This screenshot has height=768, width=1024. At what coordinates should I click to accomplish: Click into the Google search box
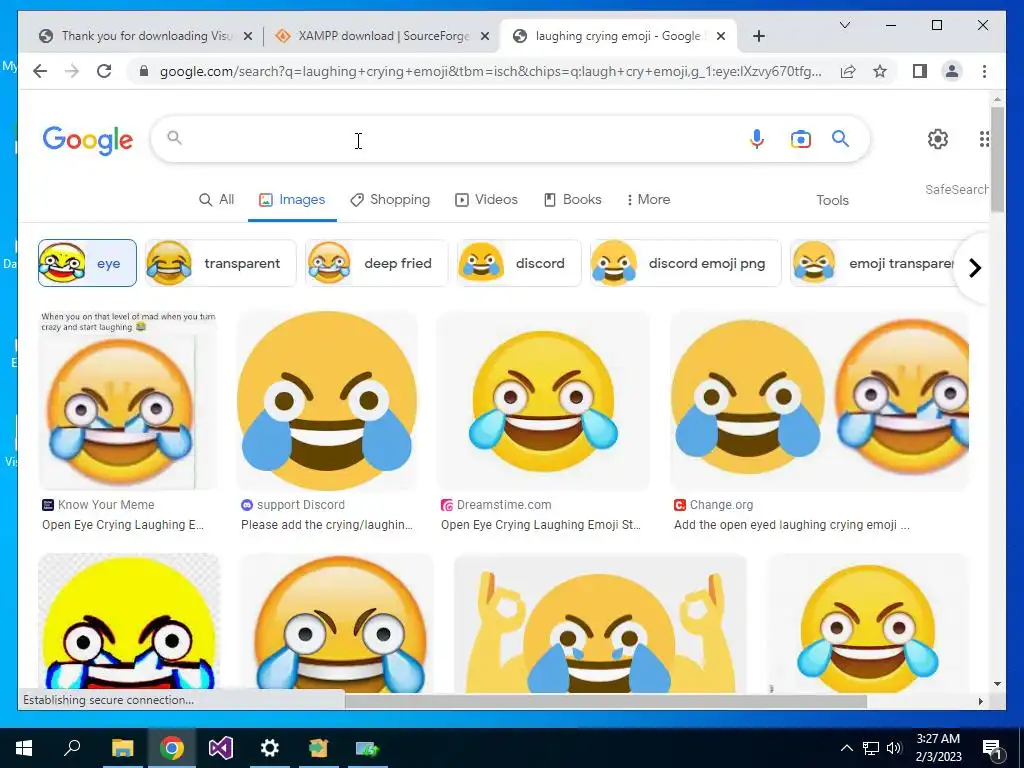tap(457, 139)
